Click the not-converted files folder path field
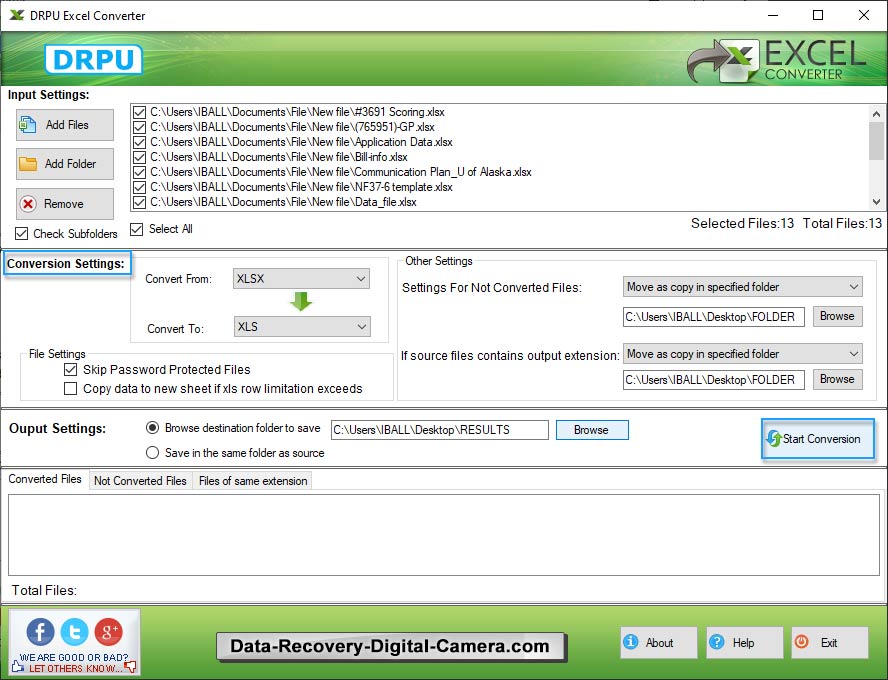888x680 pixels. click(x=714, y=317)
